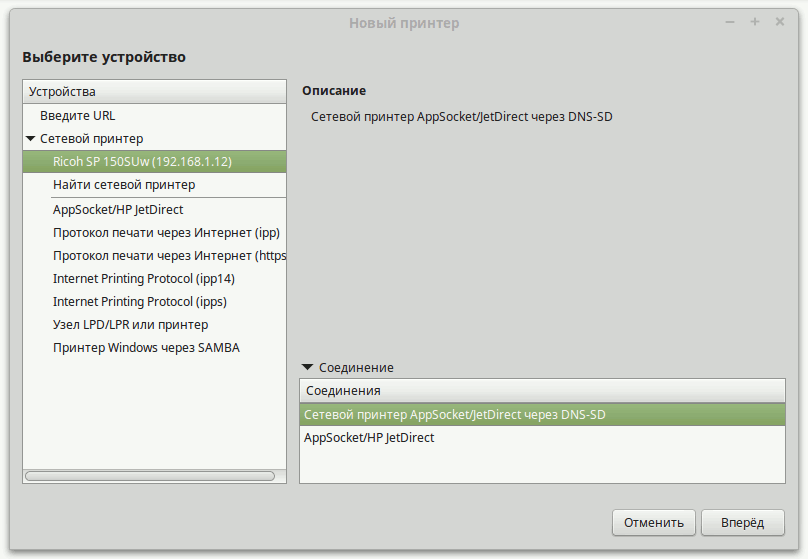The image size is (808, 559).
Task: Select Ricoh SP 150SUw printer entry
Action: point(142,162)
